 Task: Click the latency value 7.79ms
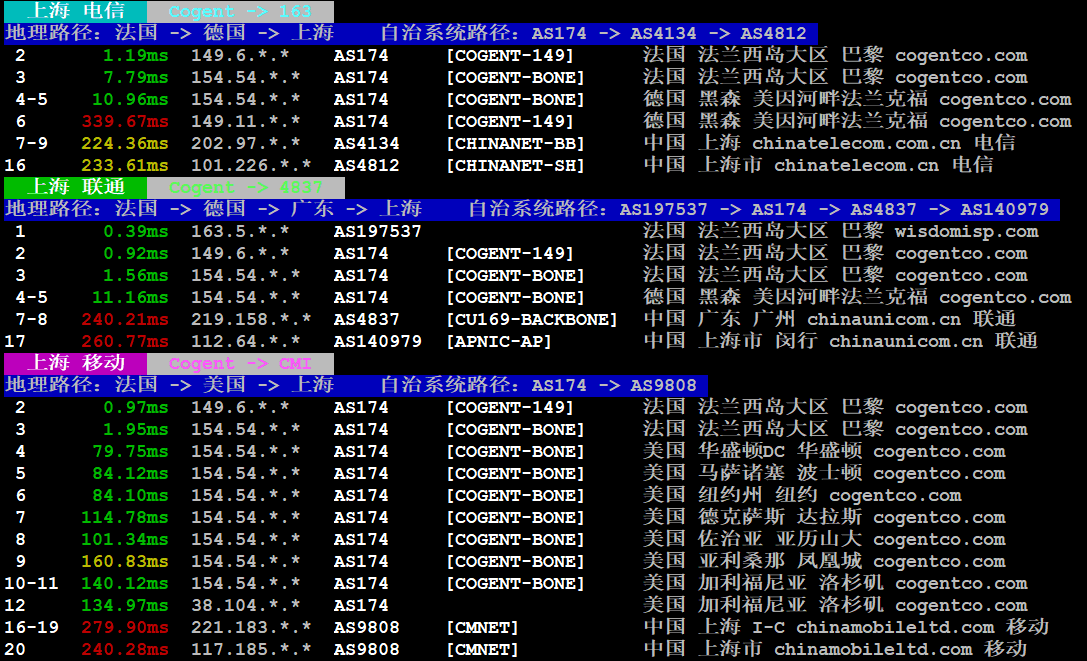[x=136, y=78]
